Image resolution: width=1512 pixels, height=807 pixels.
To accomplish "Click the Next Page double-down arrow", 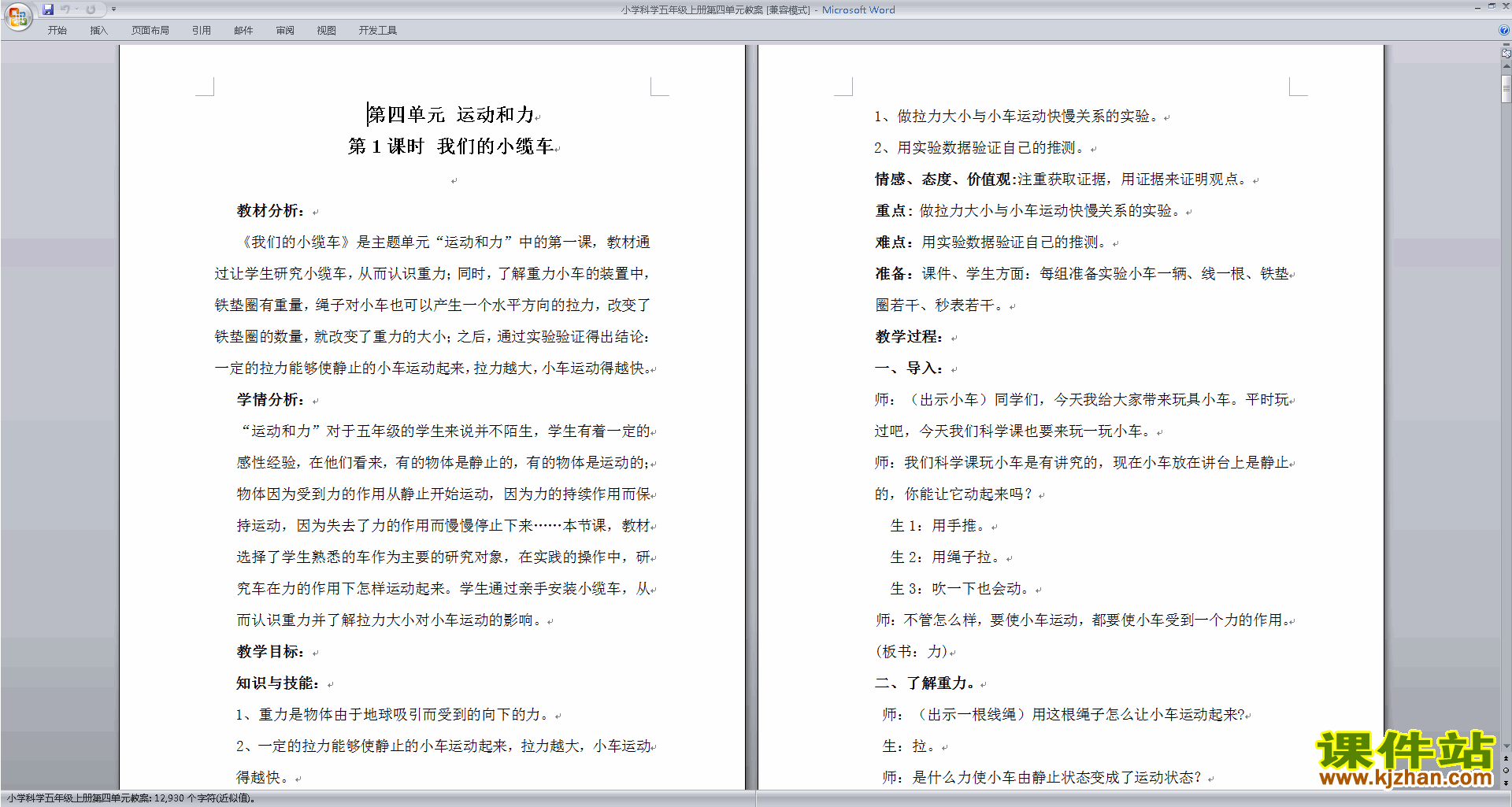I will click(x=1506, y=783).
